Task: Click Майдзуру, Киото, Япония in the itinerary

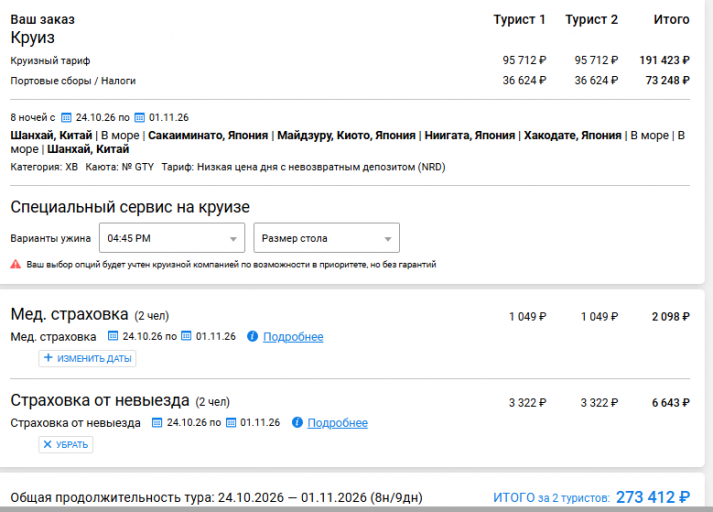Action: (x=346, y=136)
